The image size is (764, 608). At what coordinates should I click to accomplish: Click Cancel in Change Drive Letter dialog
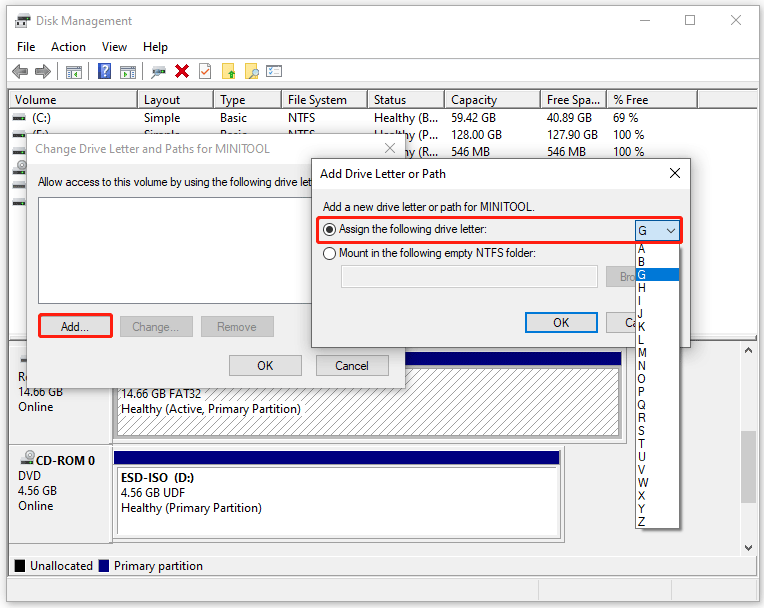(352, 365)
